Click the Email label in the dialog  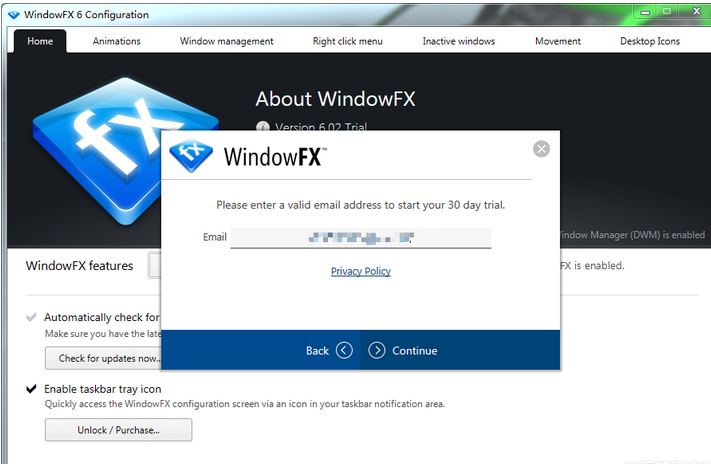214,237
